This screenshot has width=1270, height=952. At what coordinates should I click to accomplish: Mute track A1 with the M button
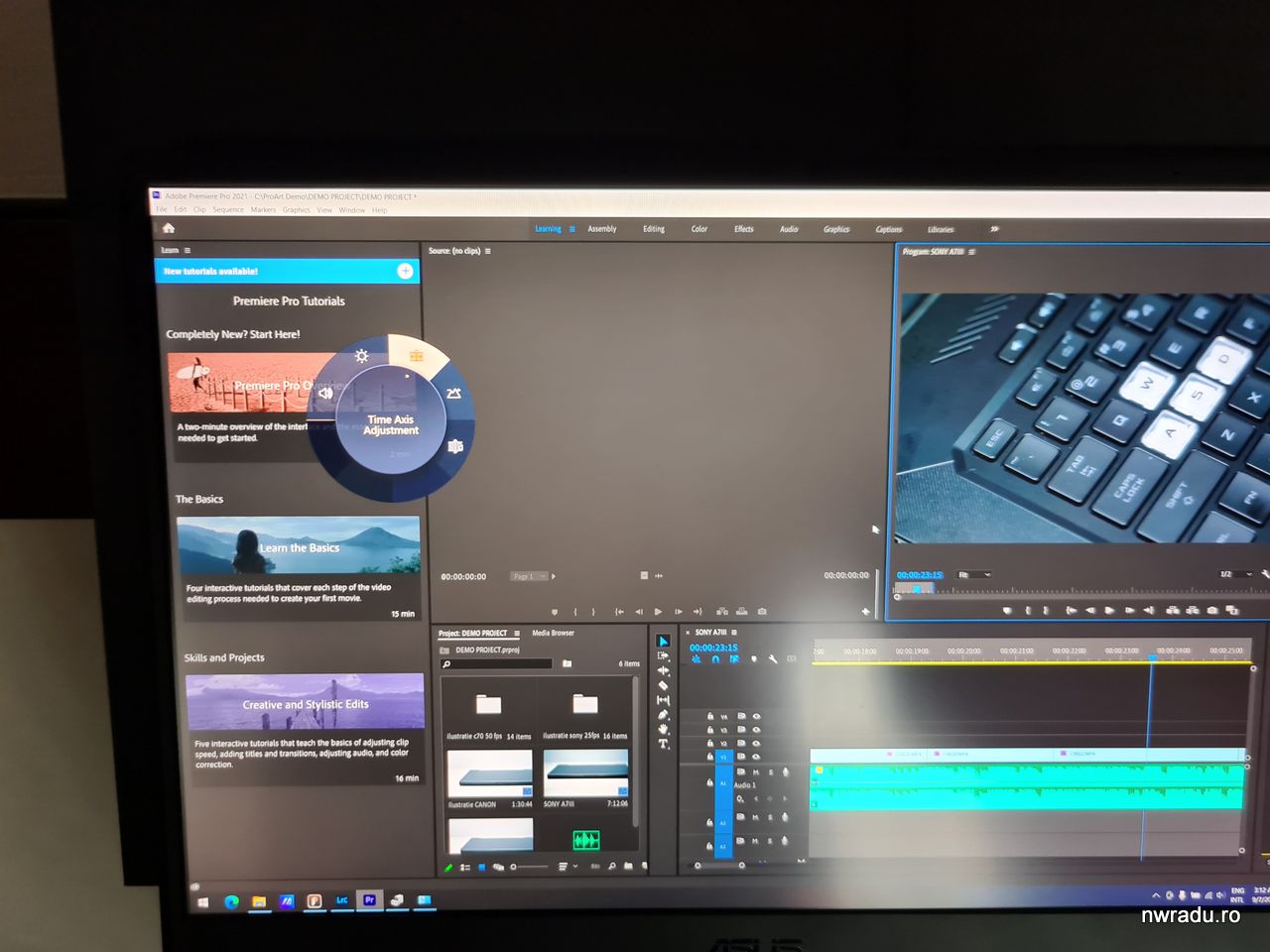(756, 773)
